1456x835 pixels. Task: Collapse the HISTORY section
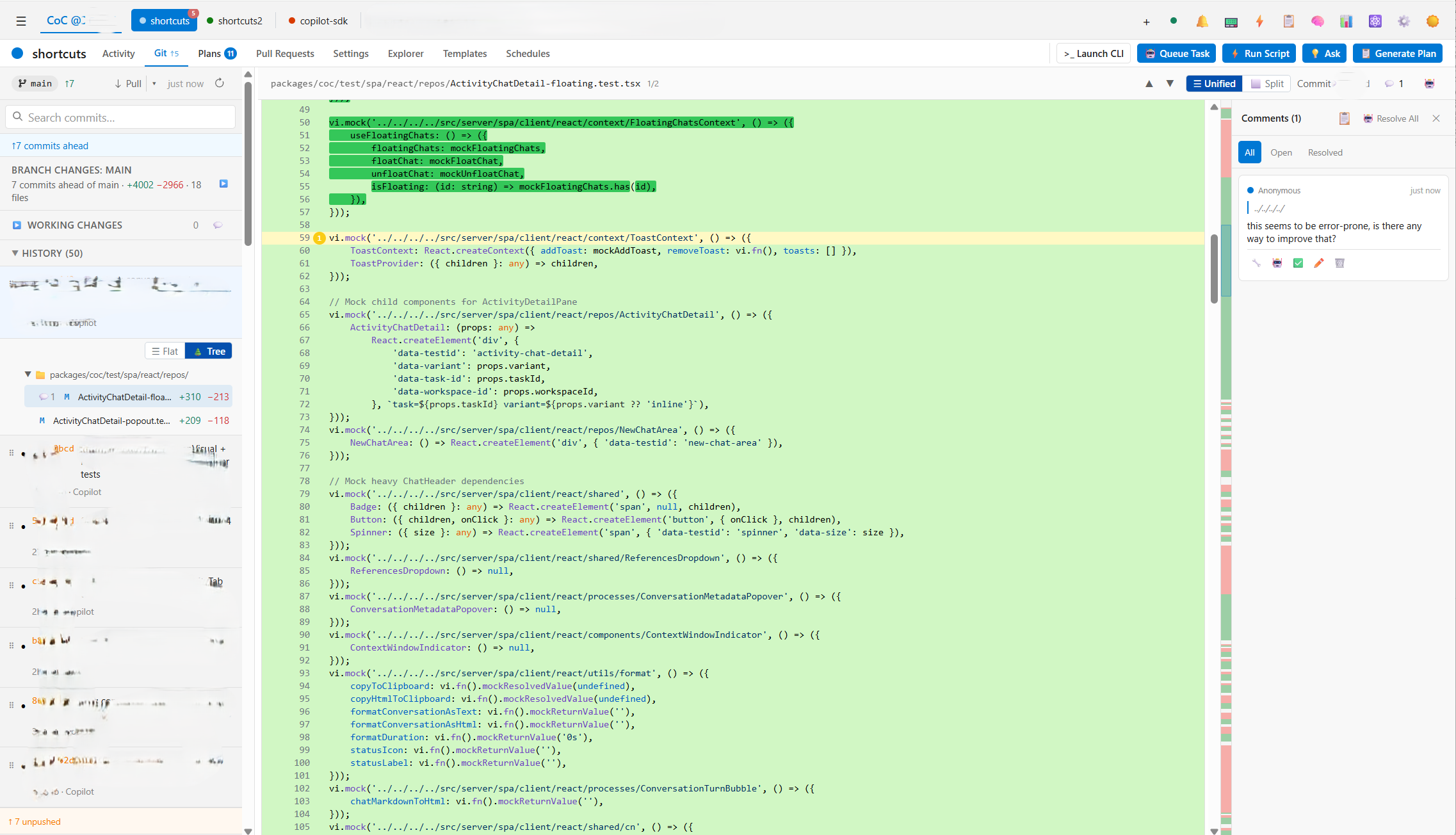[x=15, y=253]
